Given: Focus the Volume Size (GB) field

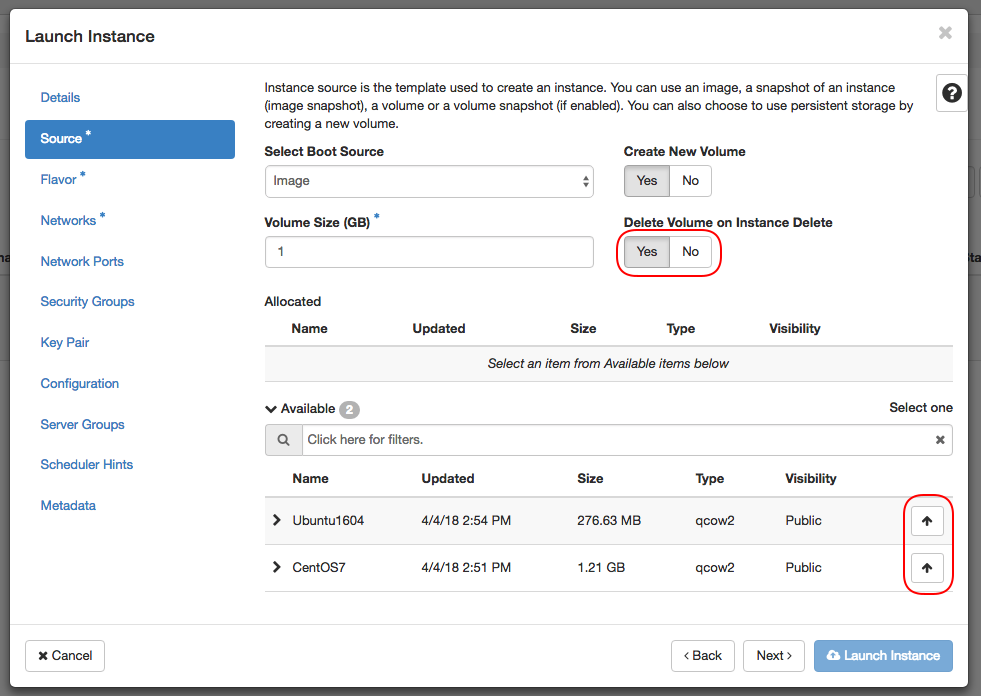Looking at the screenshot, I should coord(429,252).
